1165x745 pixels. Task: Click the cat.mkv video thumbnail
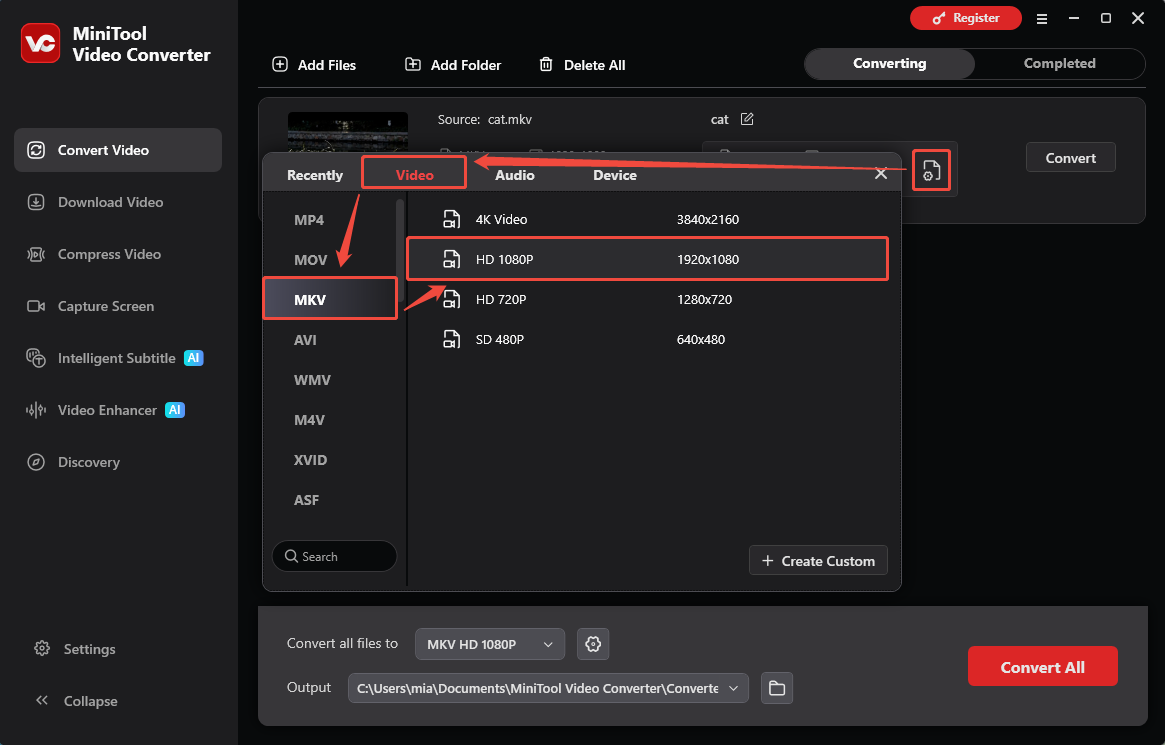tap(348, 132)
